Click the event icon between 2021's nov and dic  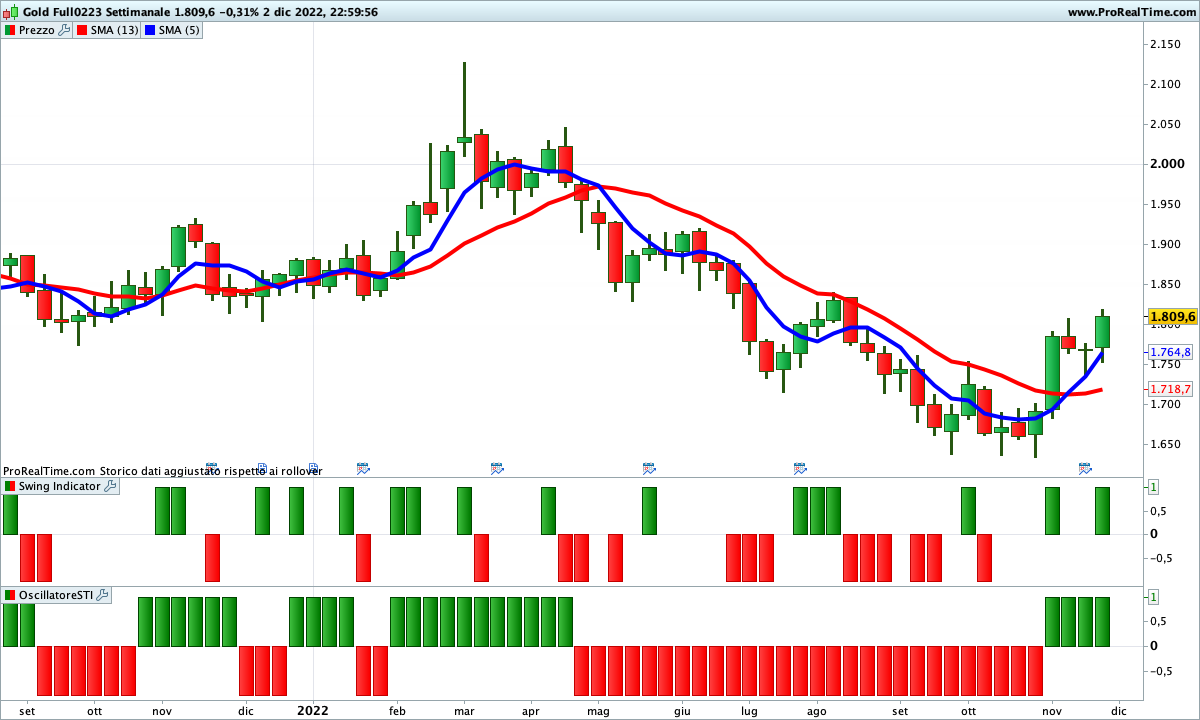coord(212,467)
